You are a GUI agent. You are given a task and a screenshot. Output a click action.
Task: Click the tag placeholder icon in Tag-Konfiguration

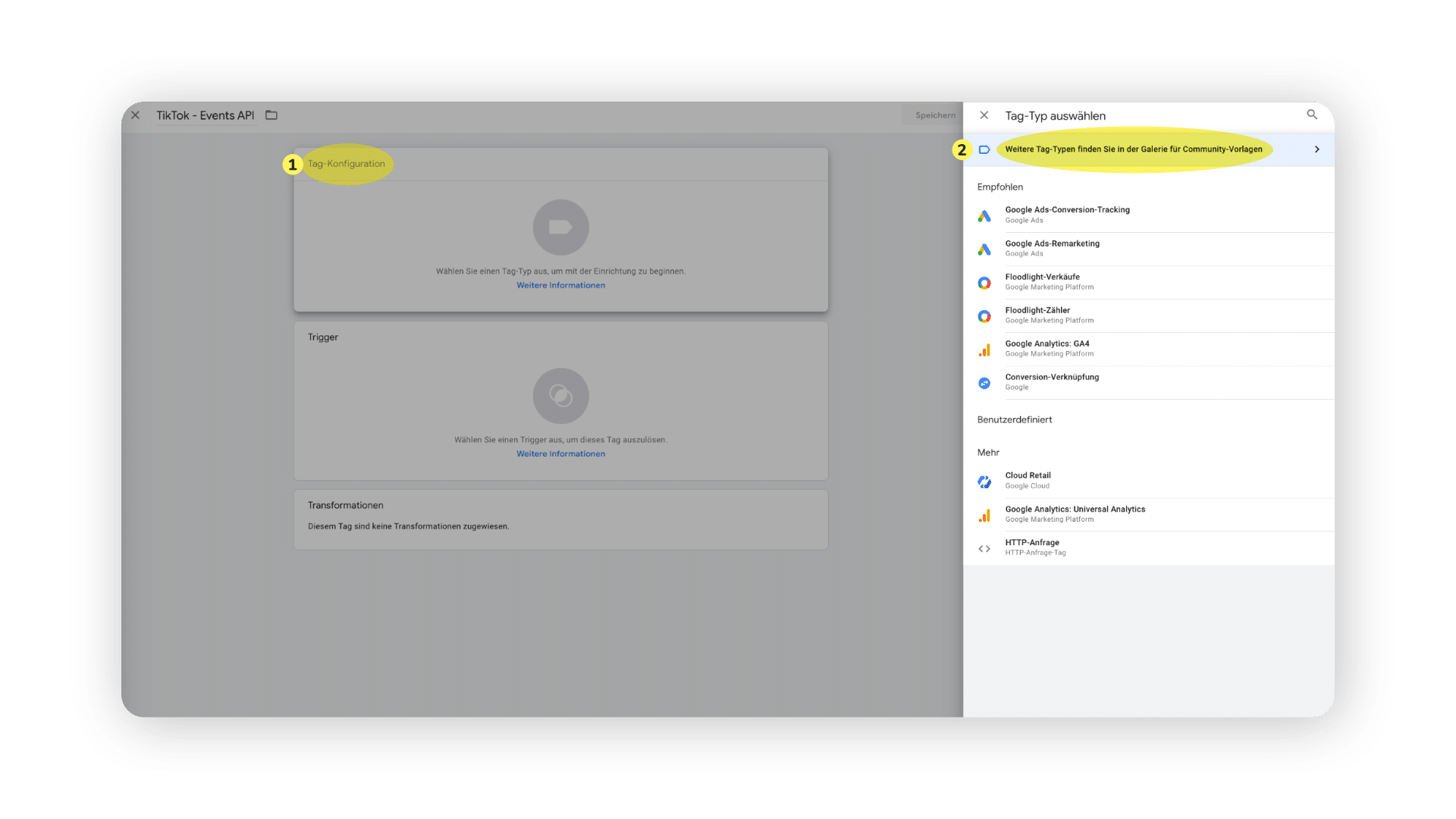(561, 227)
